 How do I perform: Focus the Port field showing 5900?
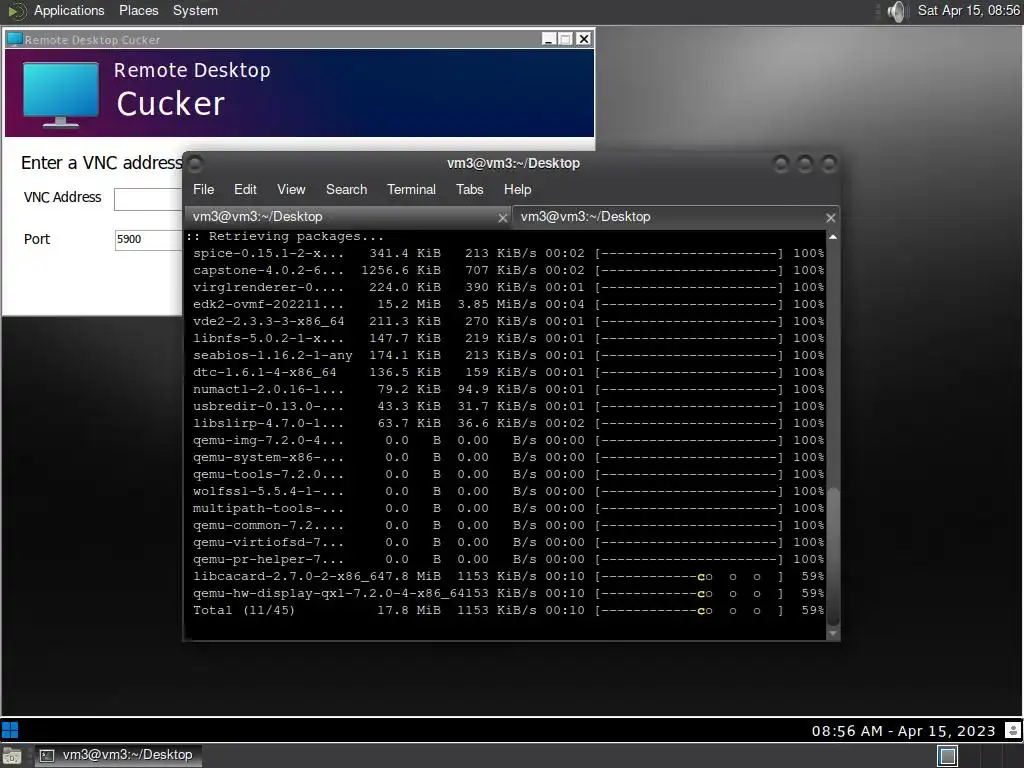148,240
